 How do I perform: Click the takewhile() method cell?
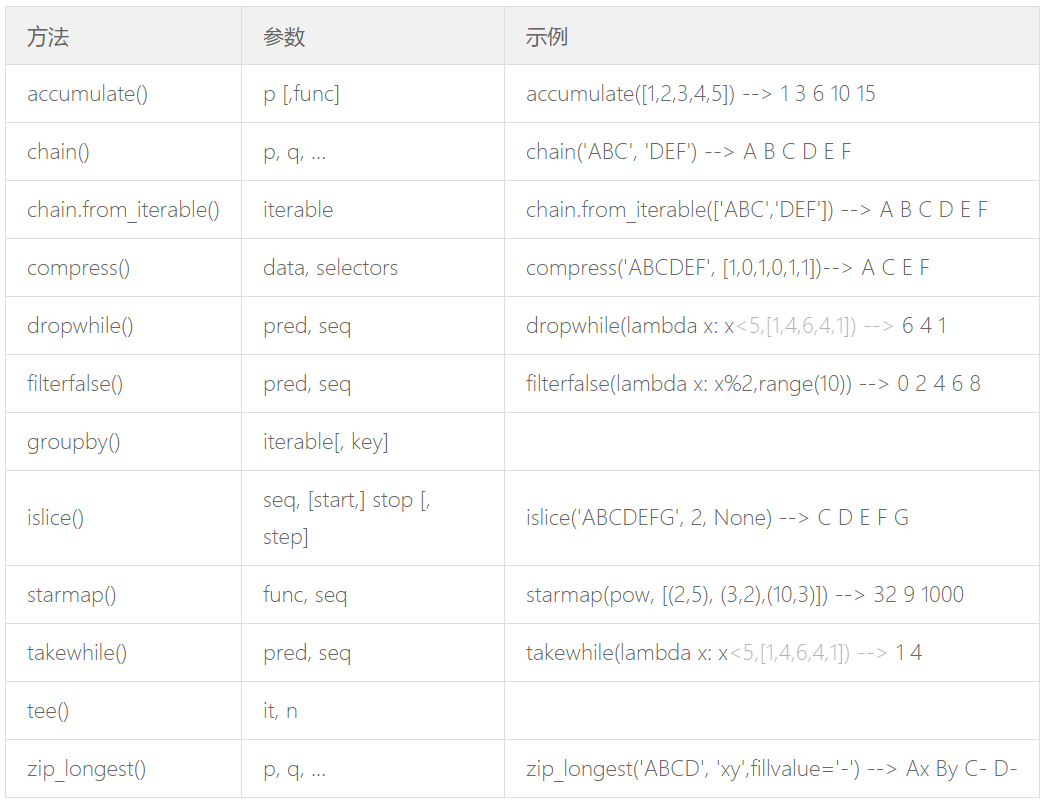[x=77, y=653]
